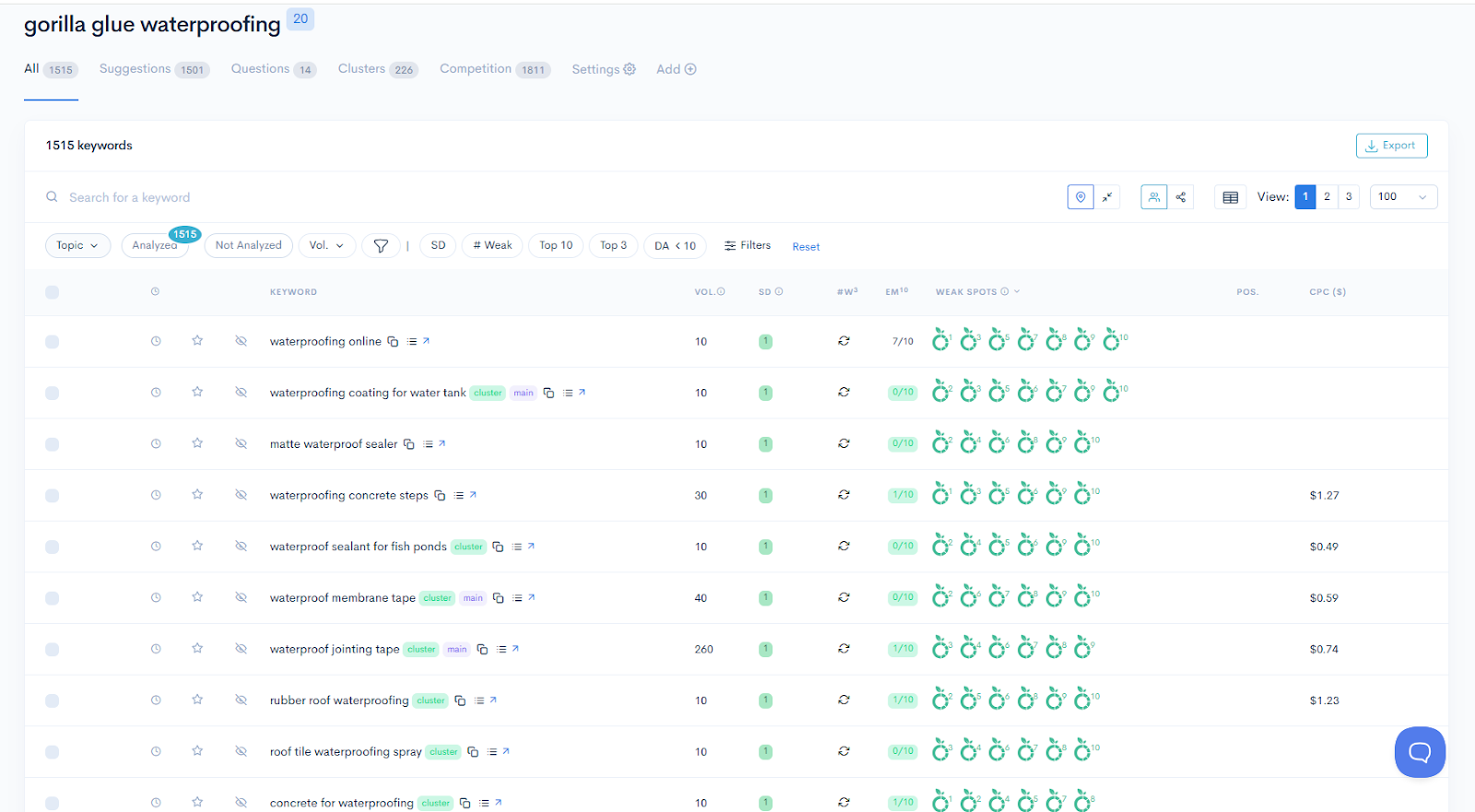Sort by the Weak Spots column chevron
This screenshot has width=1475, height=812.
pos(1017,291)
